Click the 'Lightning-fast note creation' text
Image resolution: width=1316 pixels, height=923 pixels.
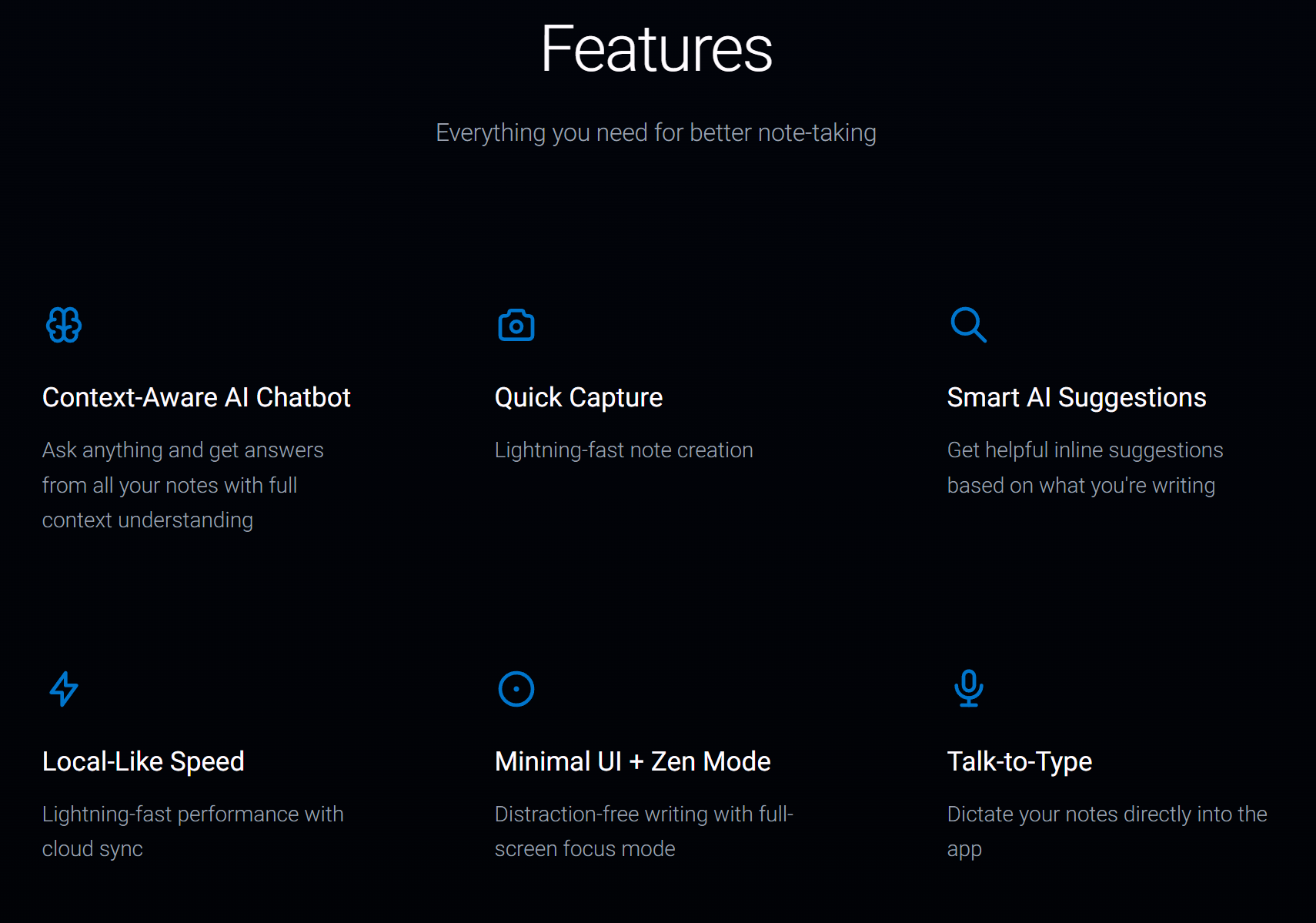pyautogui.click(x=624, y=450)
